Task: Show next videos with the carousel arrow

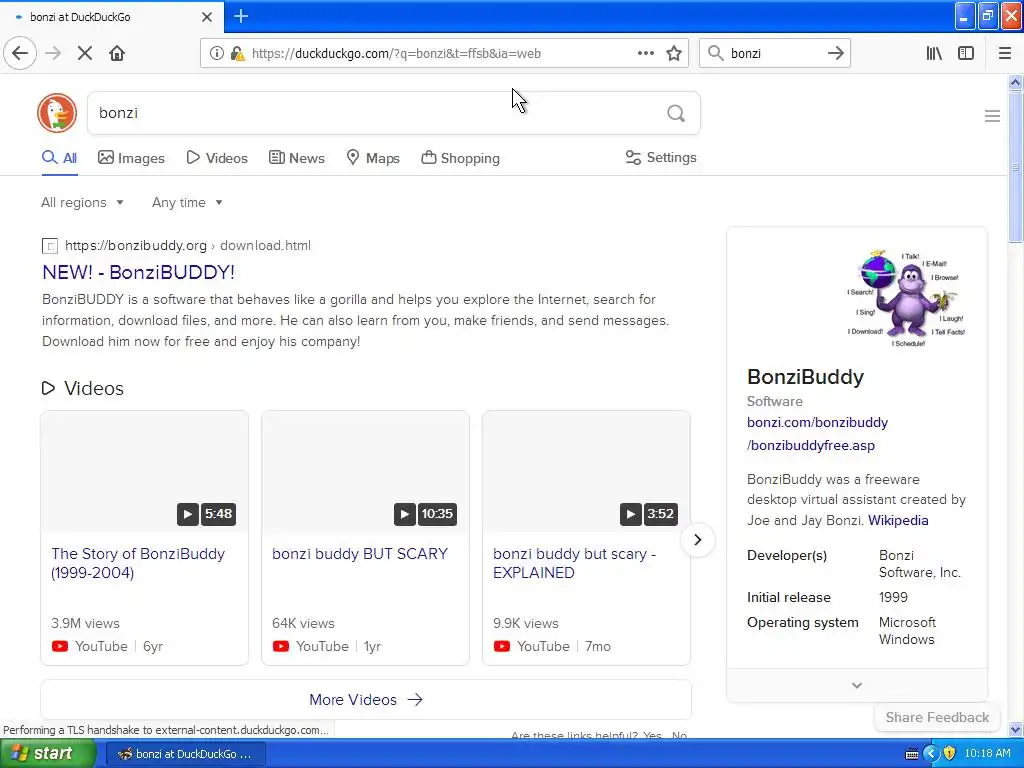Action: pos(697,540)
